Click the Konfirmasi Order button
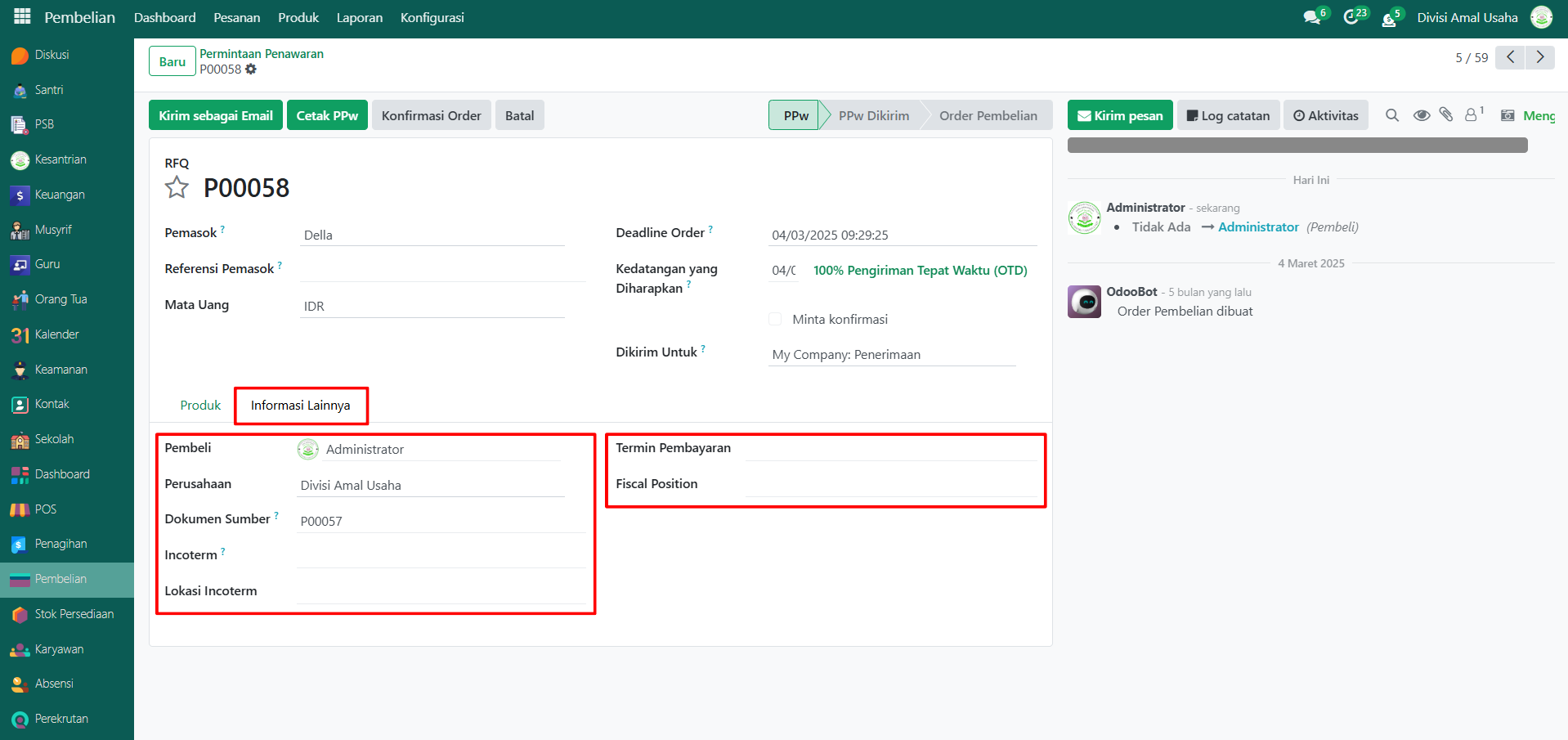This screenshot has width=1568, height=740. [x=431, y=115]
